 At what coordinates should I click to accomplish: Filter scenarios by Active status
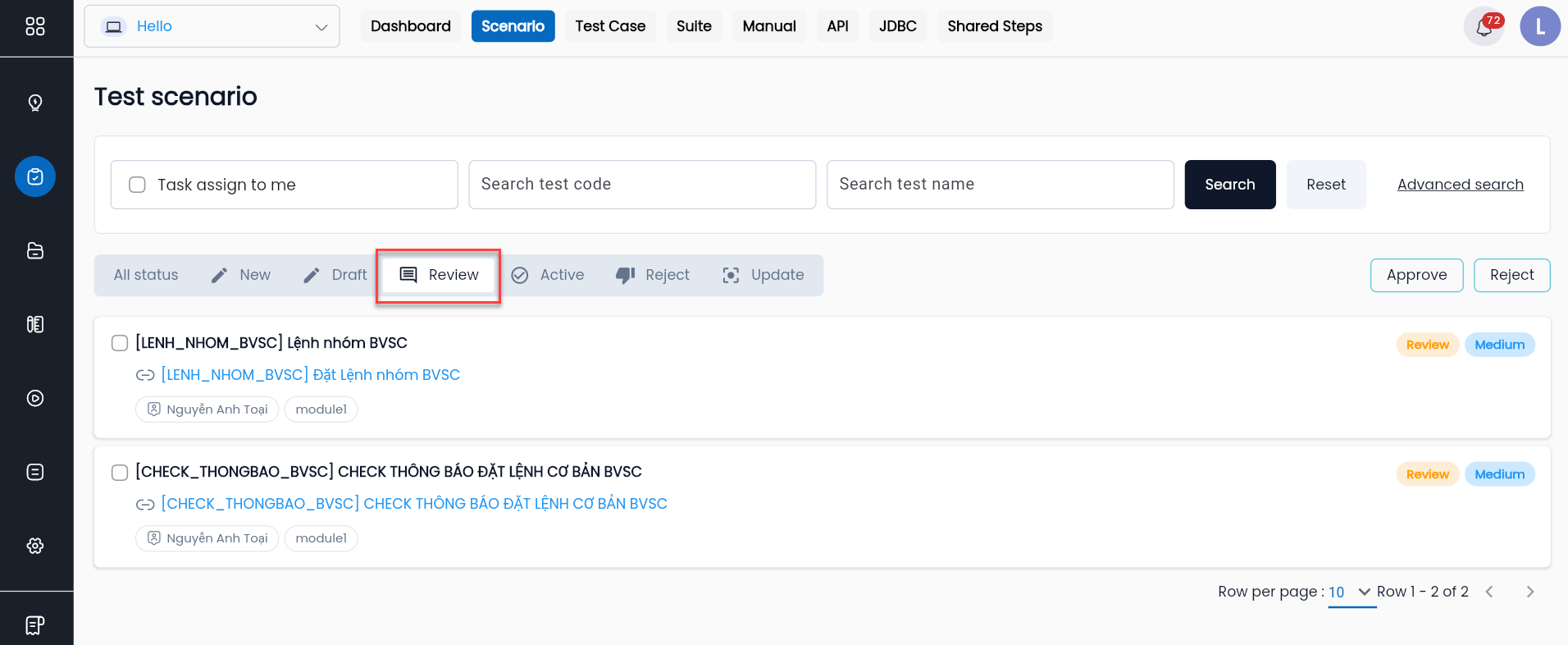(548, 275)
